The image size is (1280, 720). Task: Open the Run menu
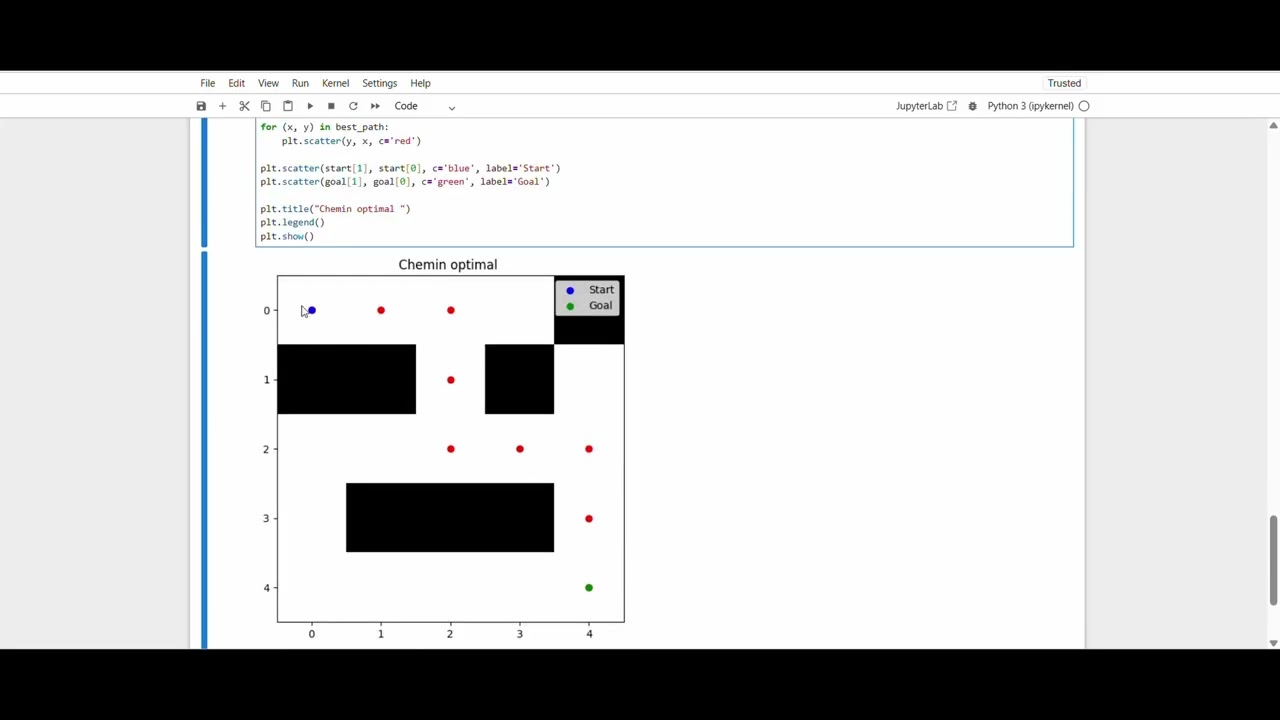click(x=300, y=83)
